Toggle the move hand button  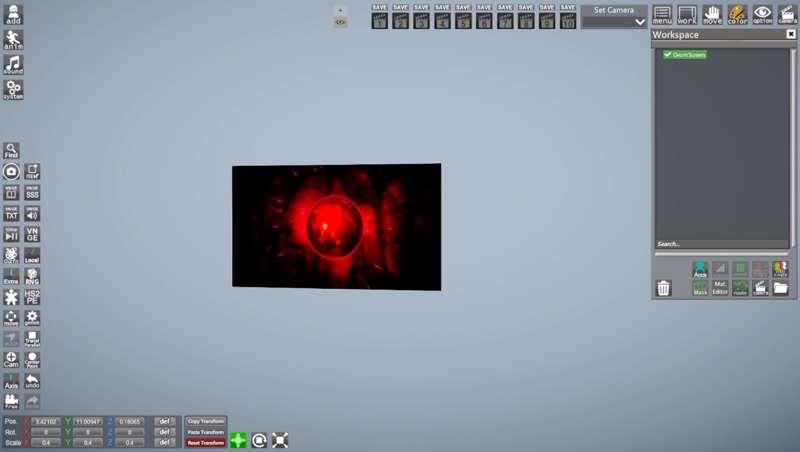[x=712, y=15]
